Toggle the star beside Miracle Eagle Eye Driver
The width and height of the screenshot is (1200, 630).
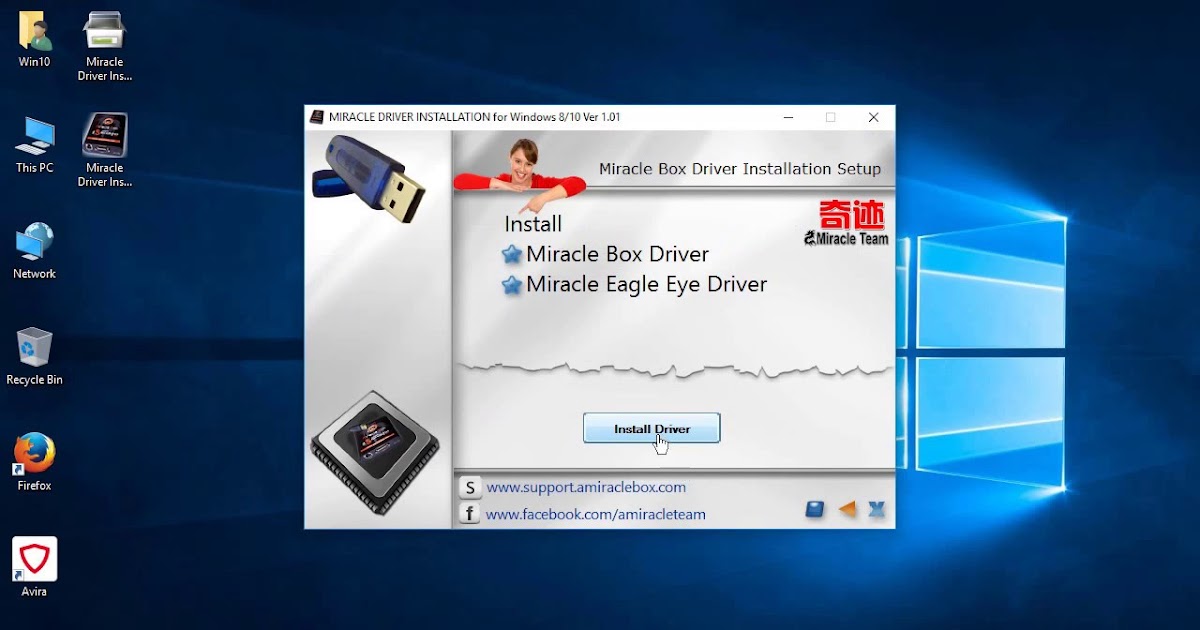[x=512, y=285]
